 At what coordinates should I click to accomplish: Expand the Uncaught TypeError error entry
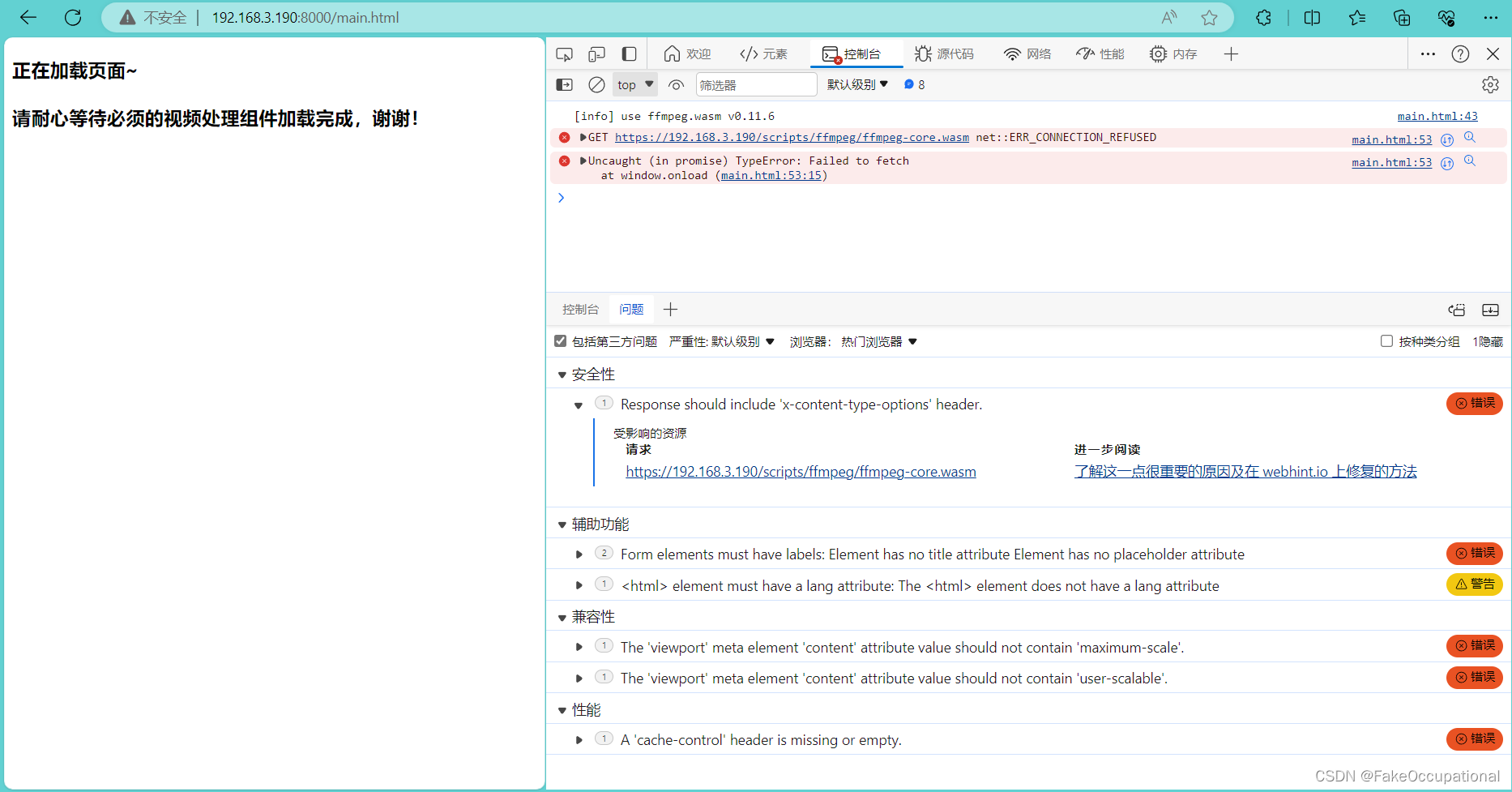pyautogui.click(x=583, y=161)
